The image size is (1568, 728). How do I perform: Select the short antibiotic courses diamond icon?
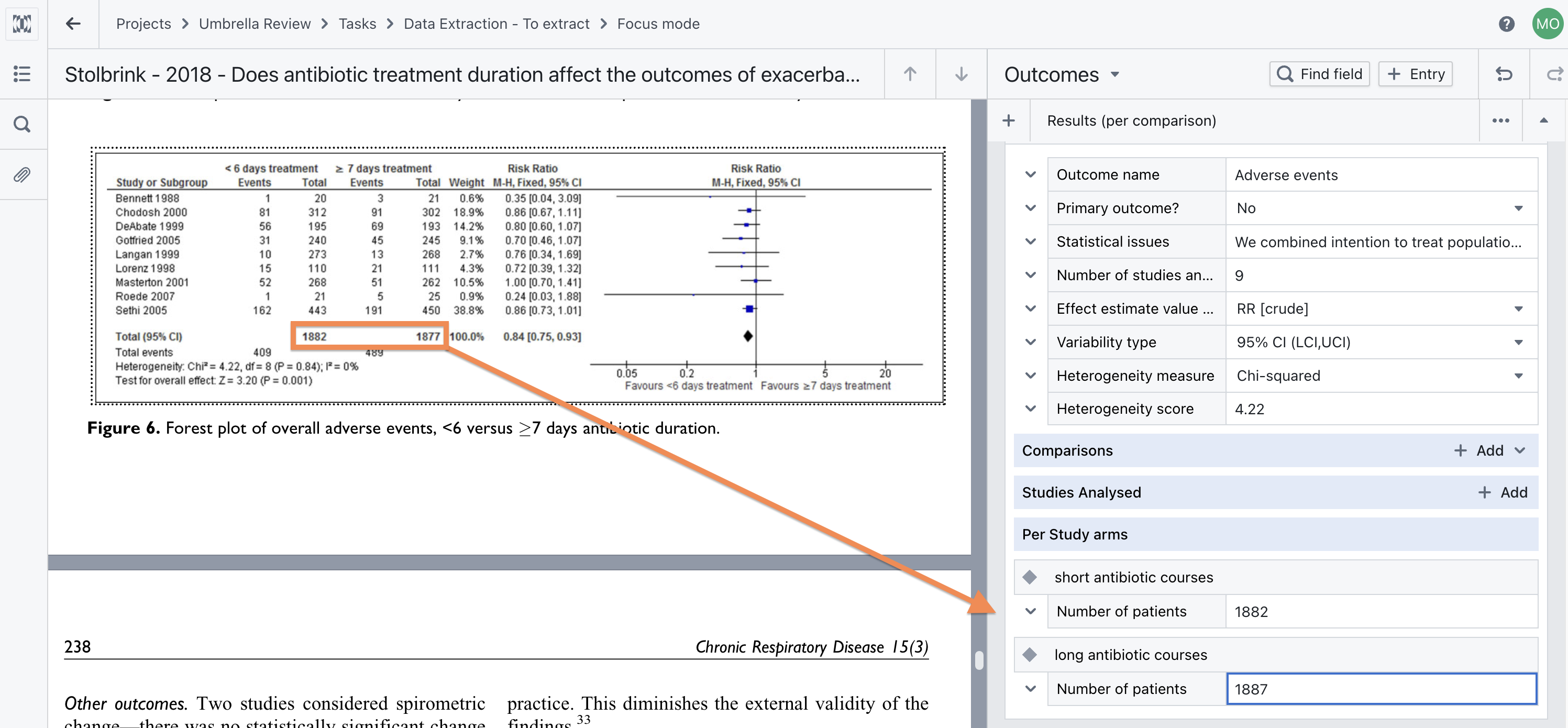[x=1029, y=577]
